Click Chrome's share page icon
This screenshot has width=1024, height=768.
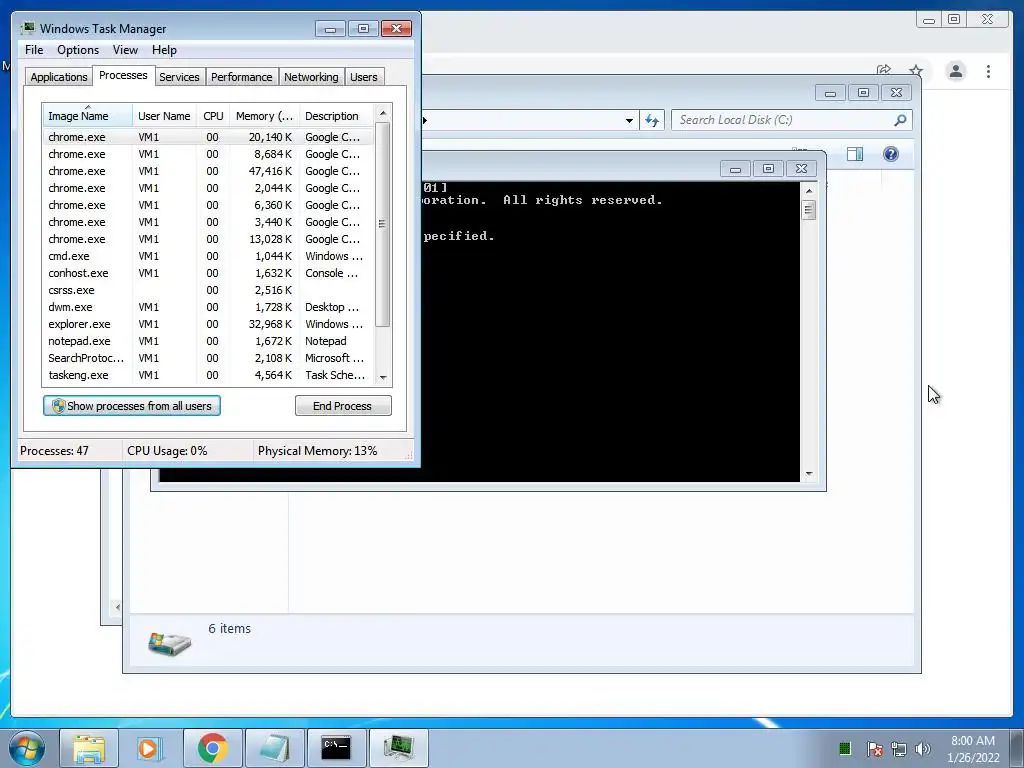pyautogui.click(x=884, y=69)
